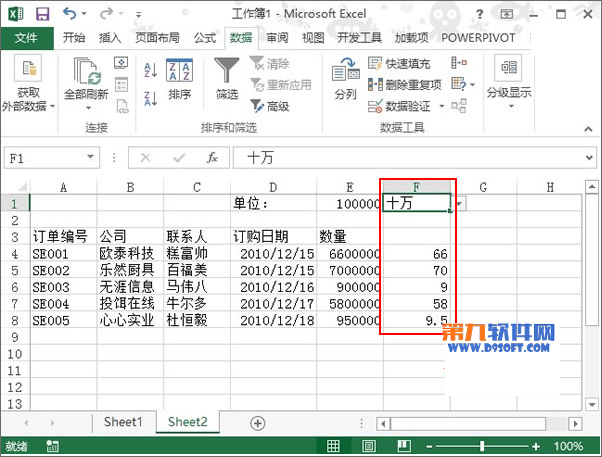Image resolution: width=602 pixels, height=457 pixels.
Task: Click the vertical scroll down arrow
Action: pyautogui.click(x=591, y=404)
